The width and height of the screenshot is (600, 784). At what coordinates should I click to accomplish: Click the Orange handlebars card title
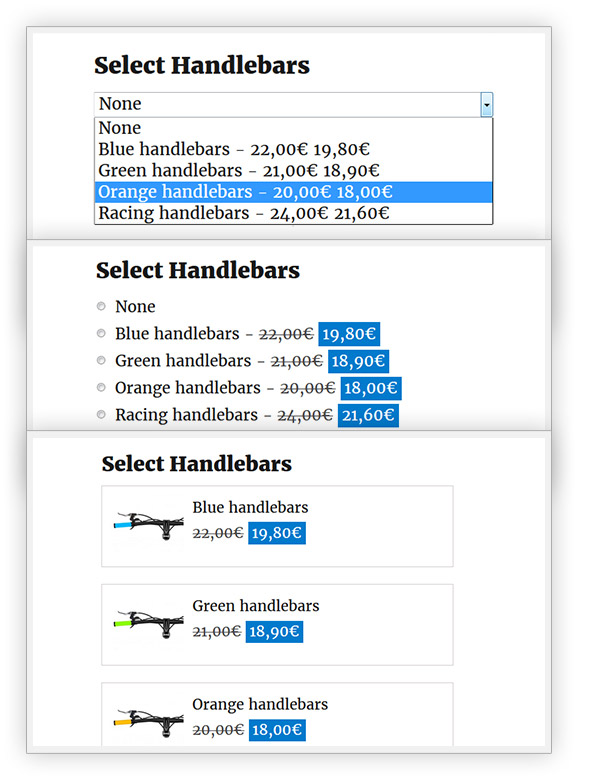(x=260, y=704)
